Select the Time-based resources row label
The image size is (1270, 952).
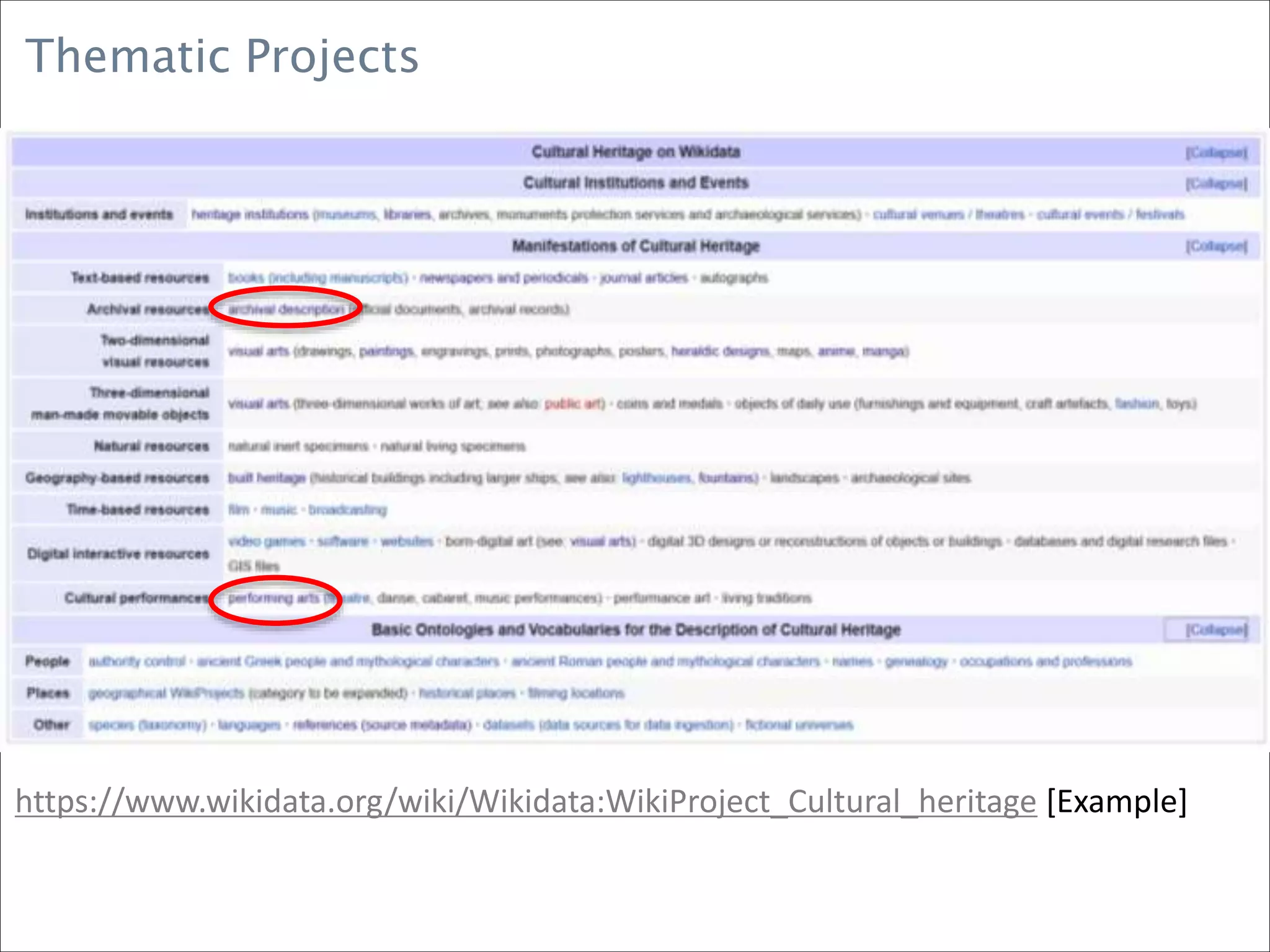click(x=138, y=509)
